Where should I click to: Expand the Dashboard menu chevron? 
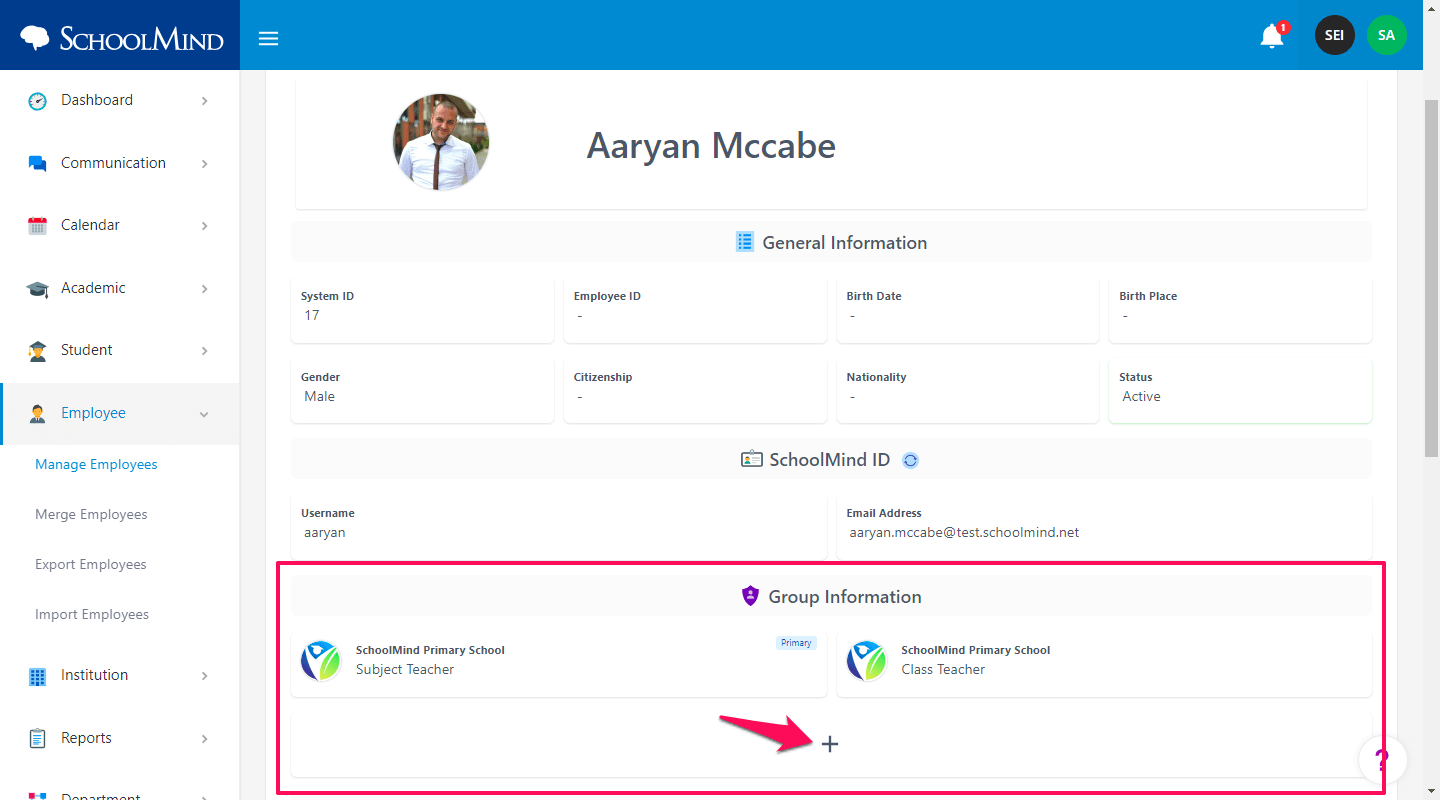[204, 101]
